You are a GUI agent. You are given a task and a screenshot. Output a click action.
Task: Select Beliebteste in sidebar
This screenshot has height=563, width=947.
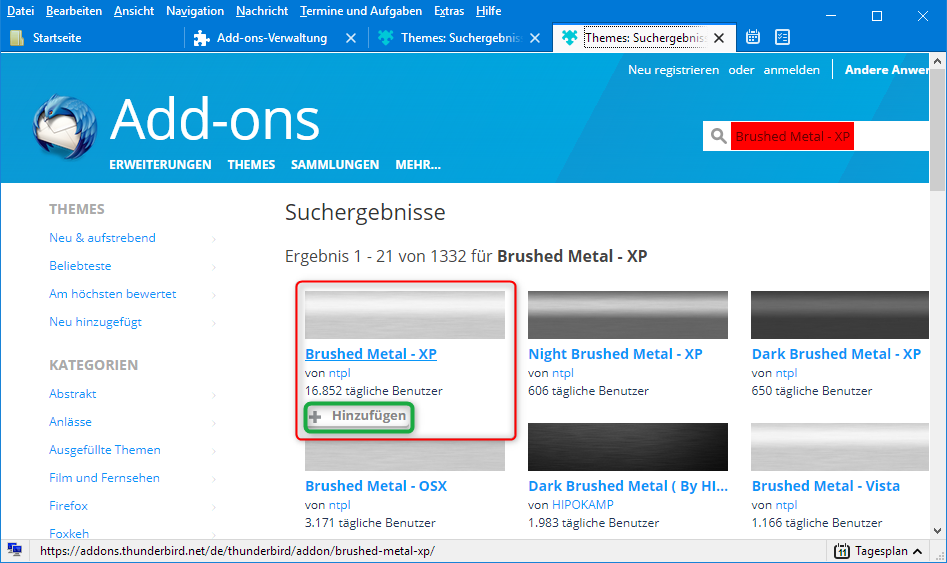coord(80,266)
